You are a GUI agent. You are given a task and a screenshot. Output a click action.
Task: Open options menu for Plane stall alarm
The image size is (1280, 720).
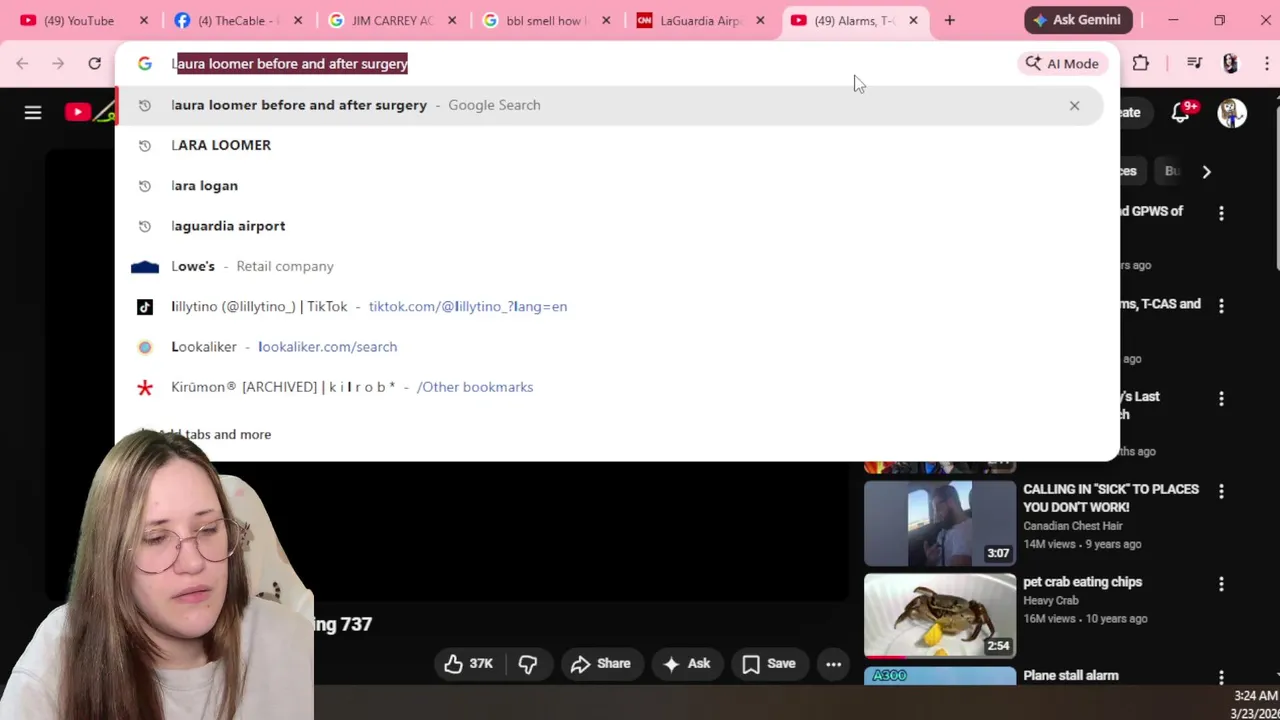1221,677
